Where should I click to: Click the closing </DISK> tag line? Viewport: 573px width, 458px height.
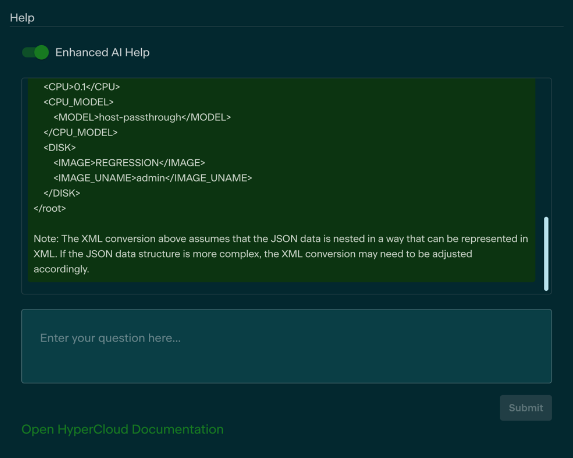(x=62, y=193)
